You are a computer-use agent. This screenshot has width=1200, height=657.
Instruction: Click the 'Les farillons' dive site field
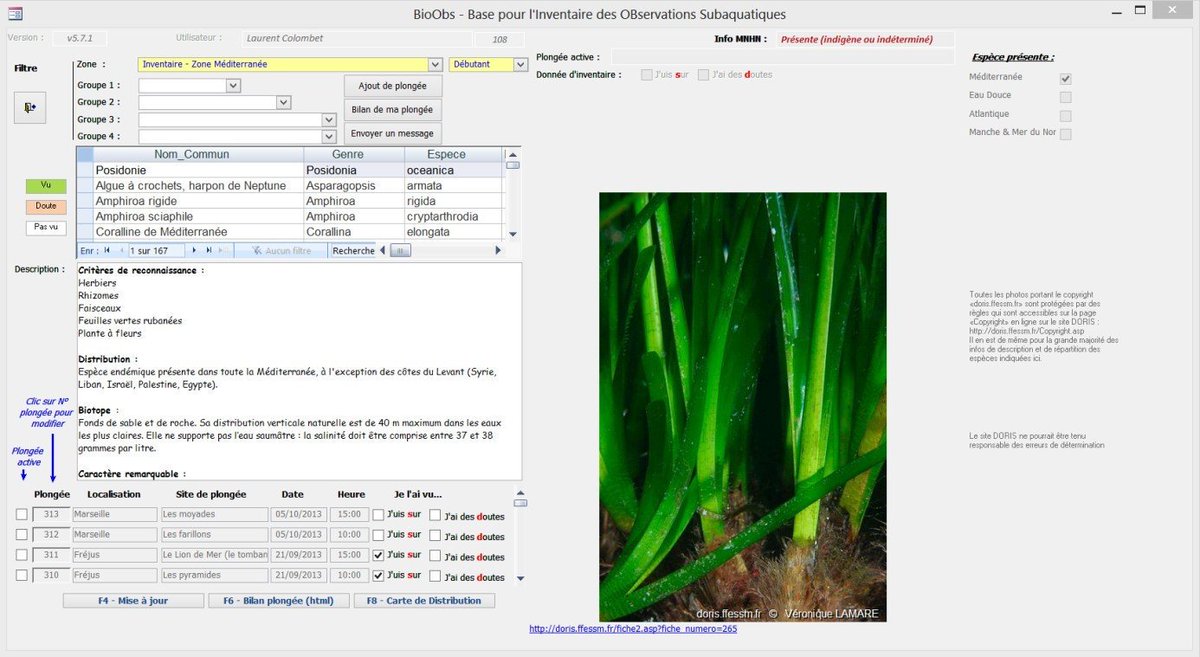215,534
